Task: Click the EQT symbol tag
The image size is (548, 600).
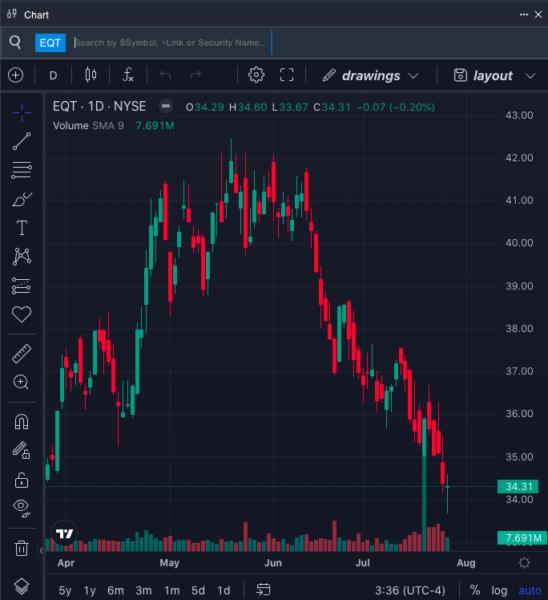Action: coord(50,42)
